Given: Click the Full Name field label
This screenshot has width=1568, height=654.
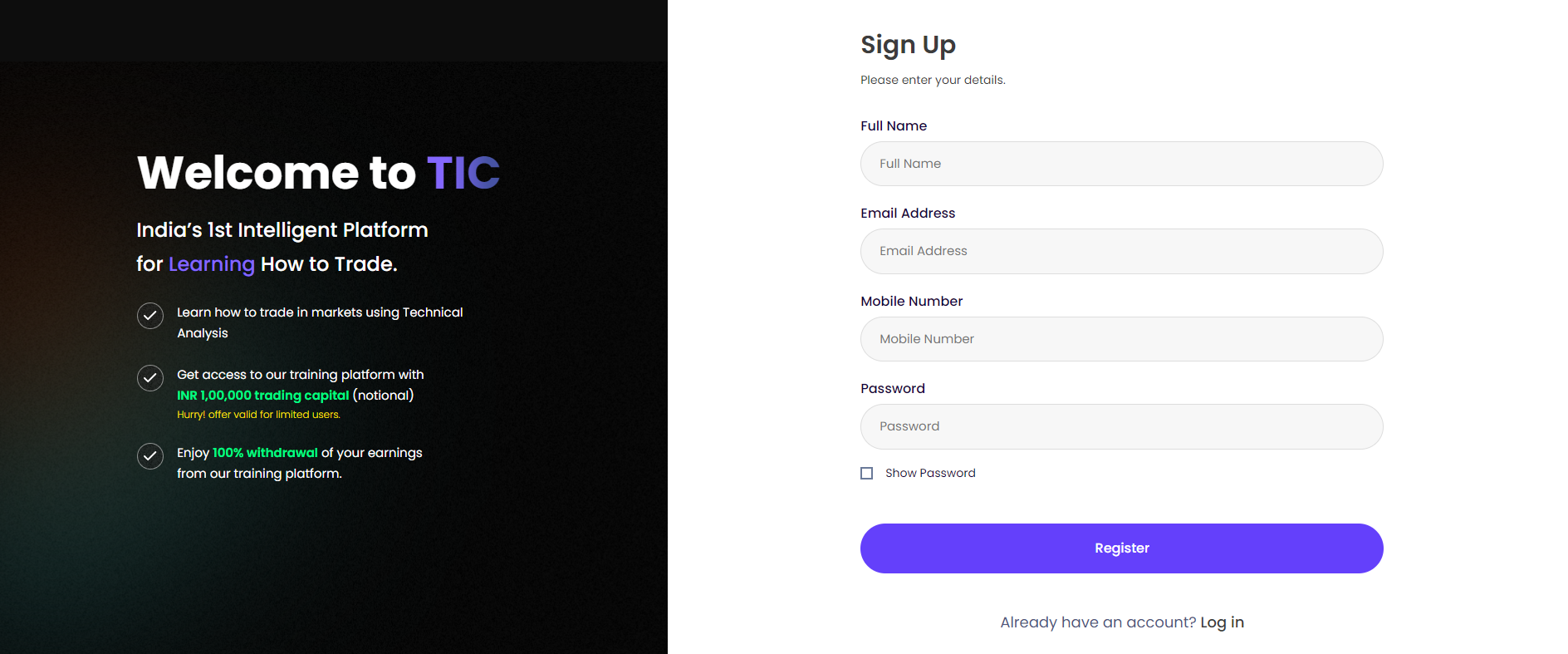Looking at the screenshot, I should [x=894, y=125].
